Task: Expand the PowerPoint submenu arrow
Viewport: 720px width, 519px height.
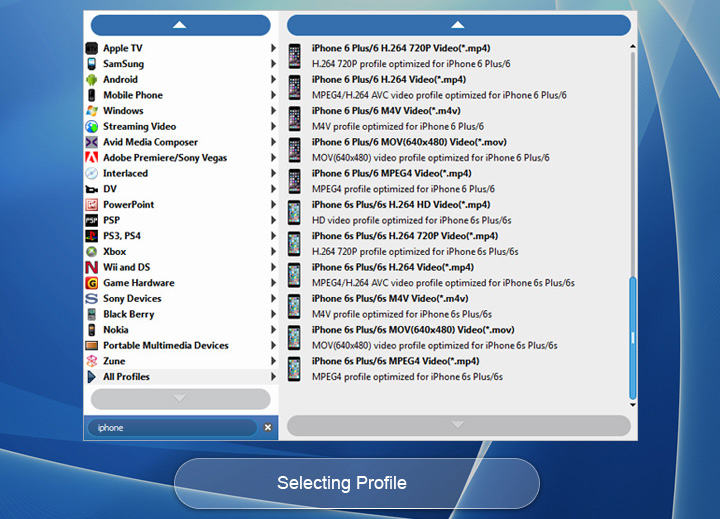Action: (273, 205)
